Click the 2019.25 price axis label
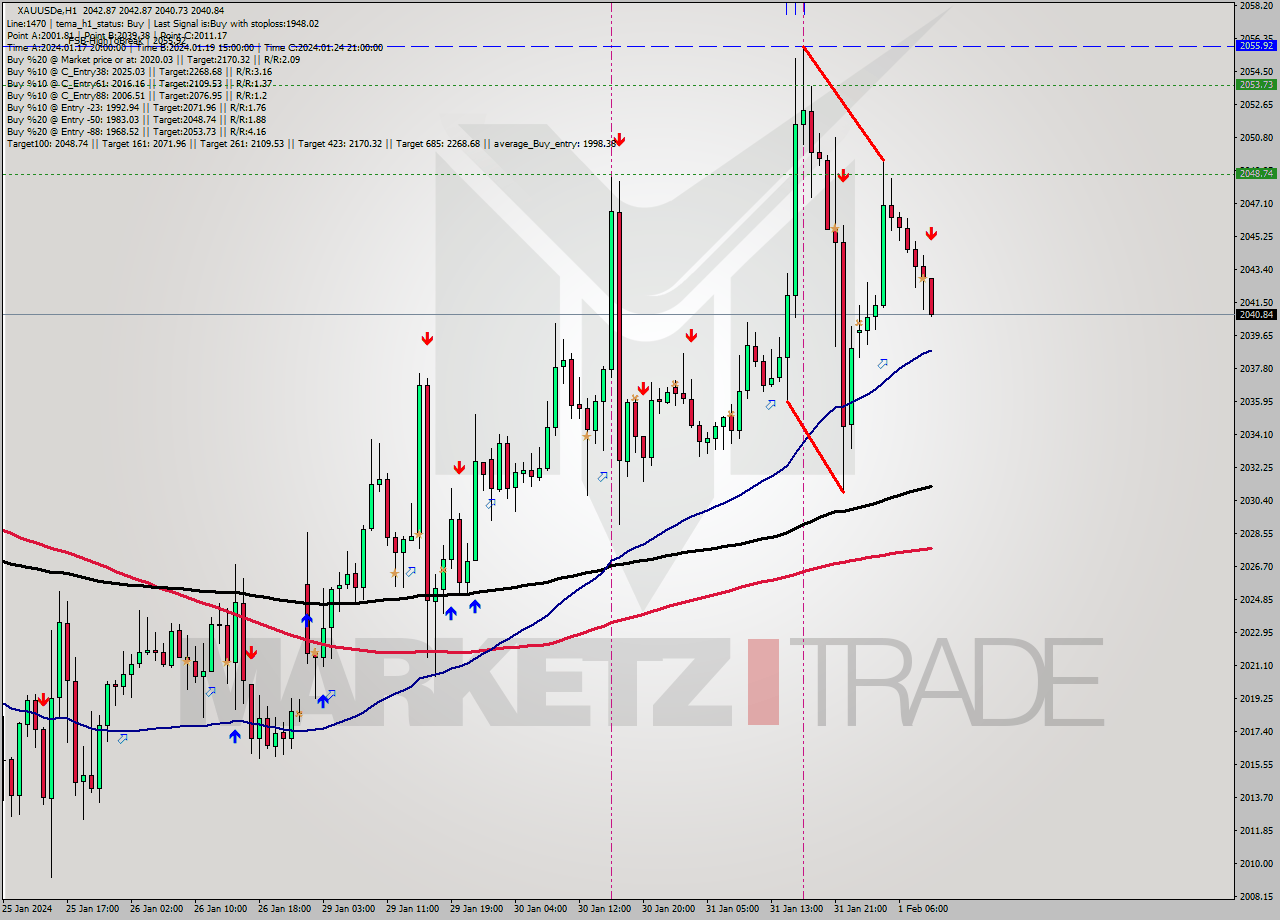1280x920 pixels. [x=1256, y=698]
